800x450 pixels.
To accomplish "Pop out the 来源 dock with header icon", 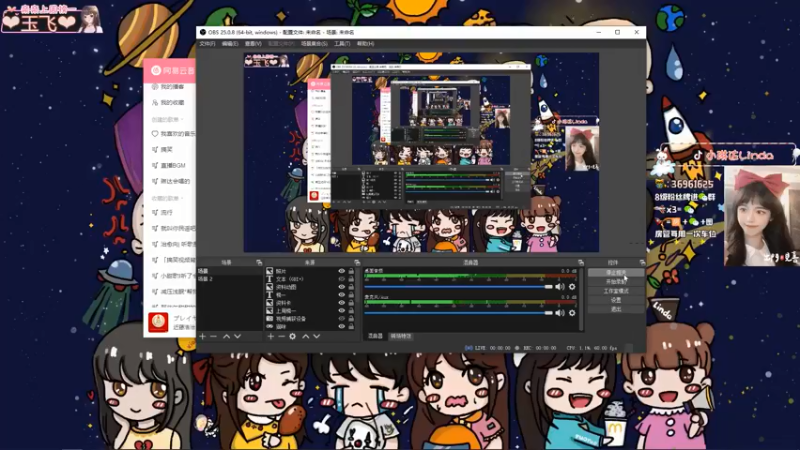I will click(357, 262).
